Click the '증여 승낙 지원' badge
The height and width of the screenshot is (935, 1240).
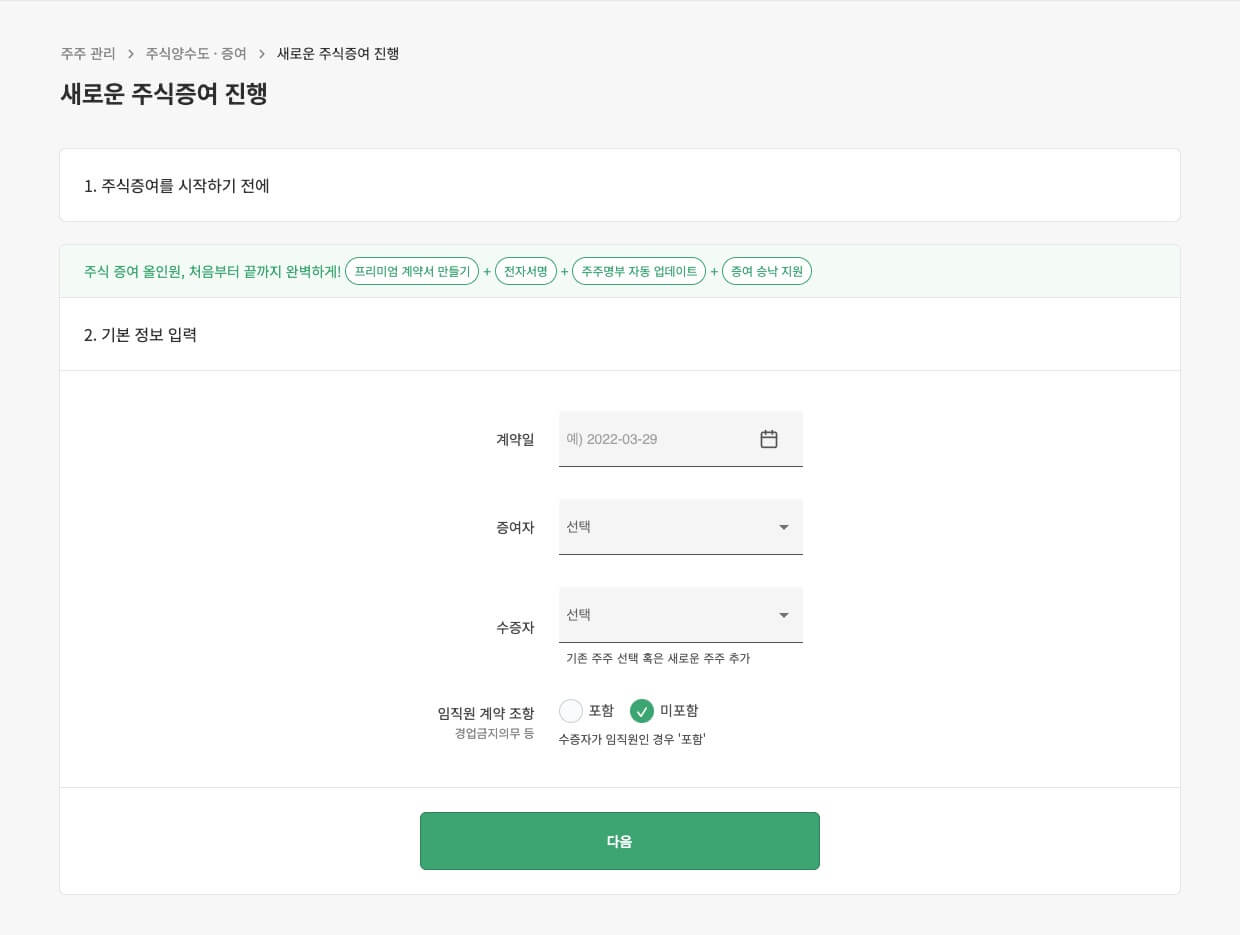[767, 271]
